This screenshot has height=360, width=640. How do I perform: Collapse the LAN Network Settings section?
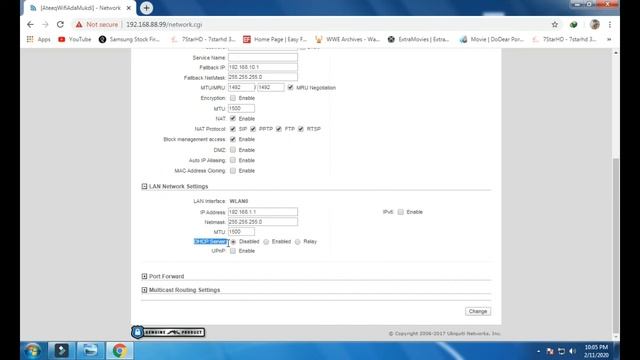[x=144, y=186]
